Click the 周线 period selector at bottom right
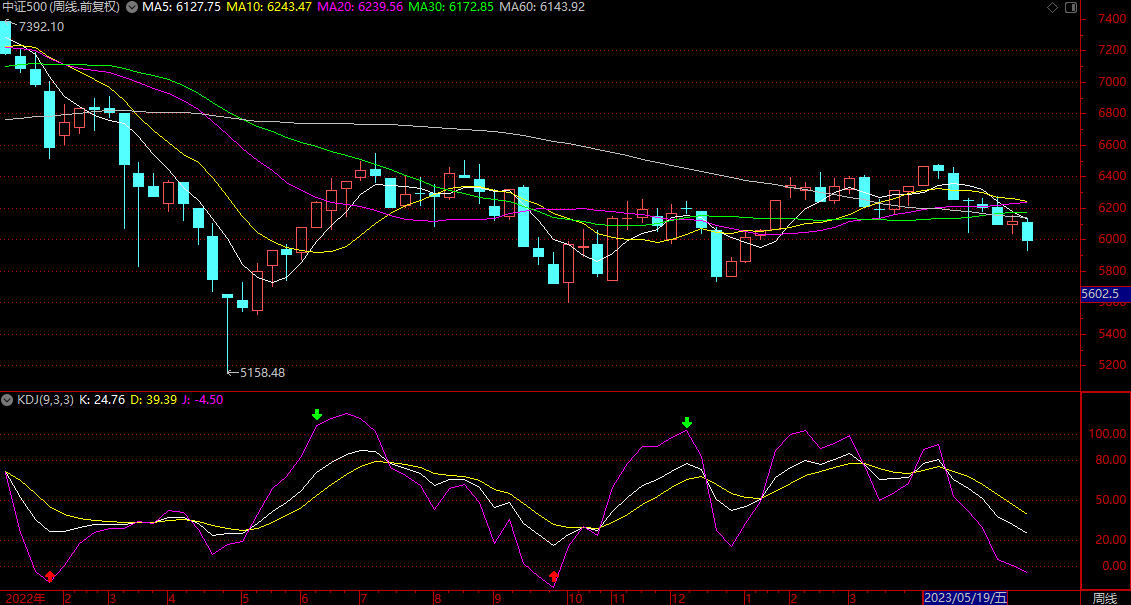Image resolution: width=1131 pixels, height=605 pixels. pyautogui.click(x=1104, y=598)
